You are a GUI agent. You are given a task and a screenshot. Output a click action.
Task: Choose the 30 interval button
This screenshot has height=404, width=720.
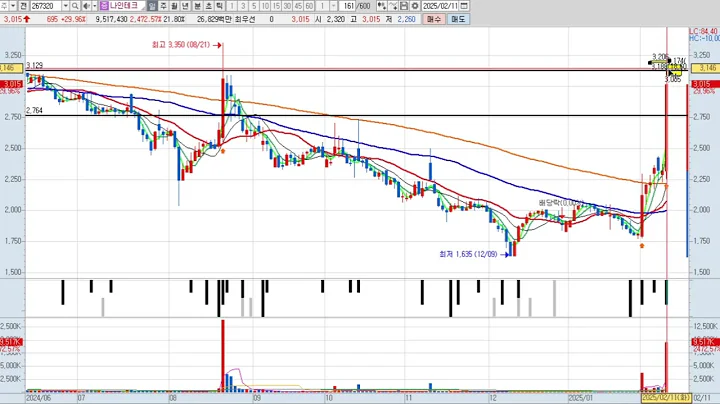287,6
